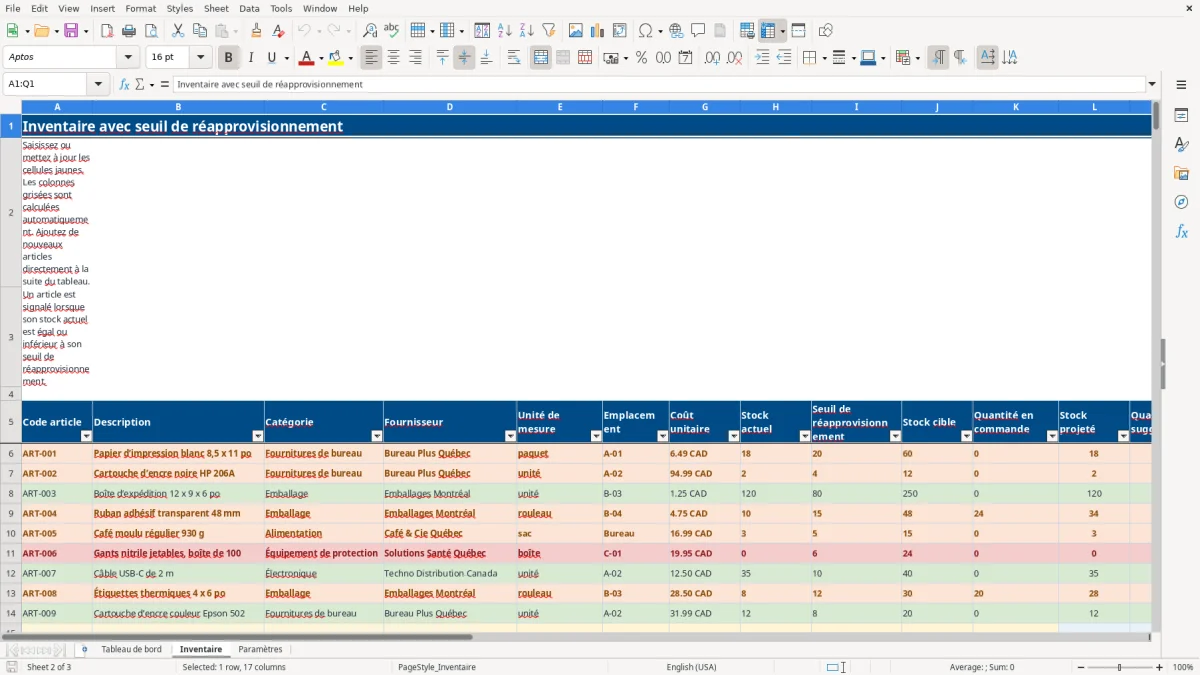Add a new sheet button

84,649
